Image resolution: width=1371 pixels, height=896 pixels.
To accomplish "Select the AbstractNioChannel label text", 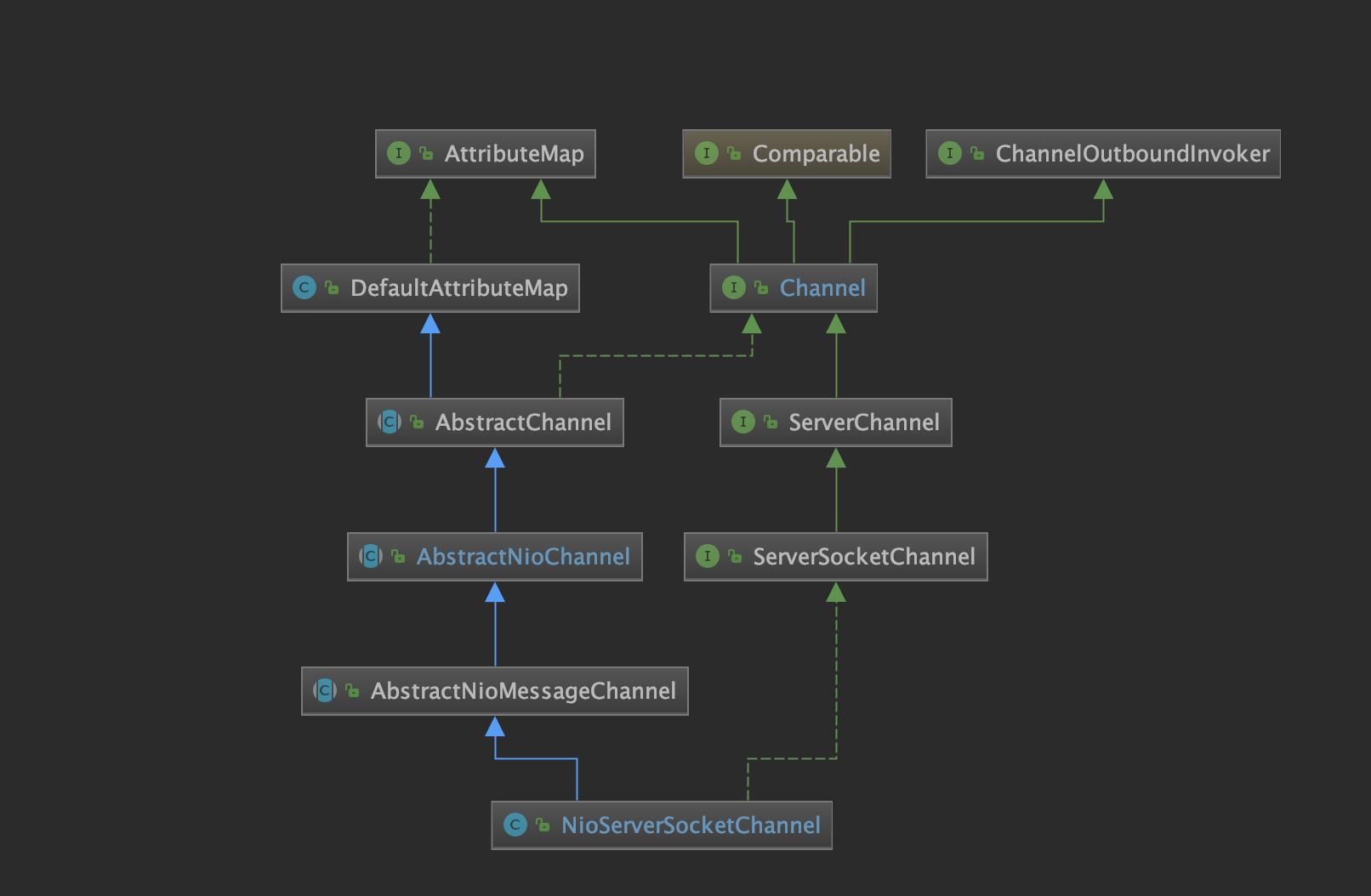I will pos(523,557).
